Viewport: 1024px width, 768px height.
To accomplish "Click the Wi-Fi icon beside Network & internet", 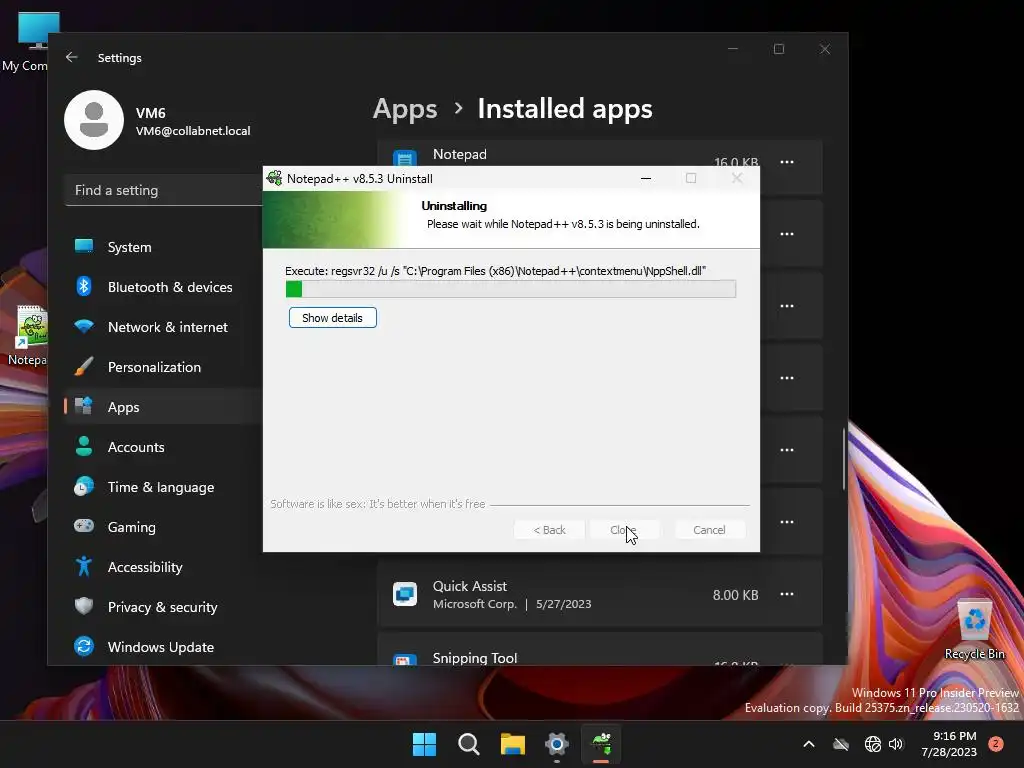I will pyautogui.click(x=84, y=326).
